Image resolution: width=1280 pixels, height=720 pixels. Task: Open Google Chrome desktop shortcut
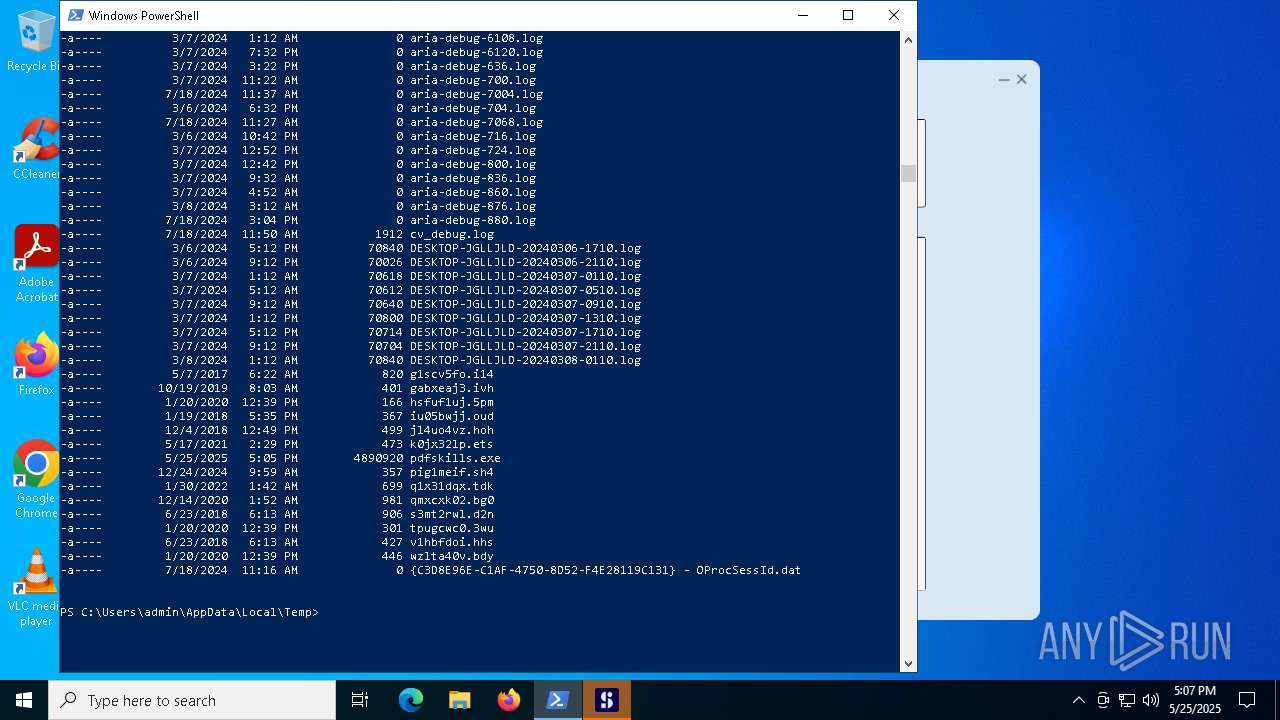coord(36,480)
